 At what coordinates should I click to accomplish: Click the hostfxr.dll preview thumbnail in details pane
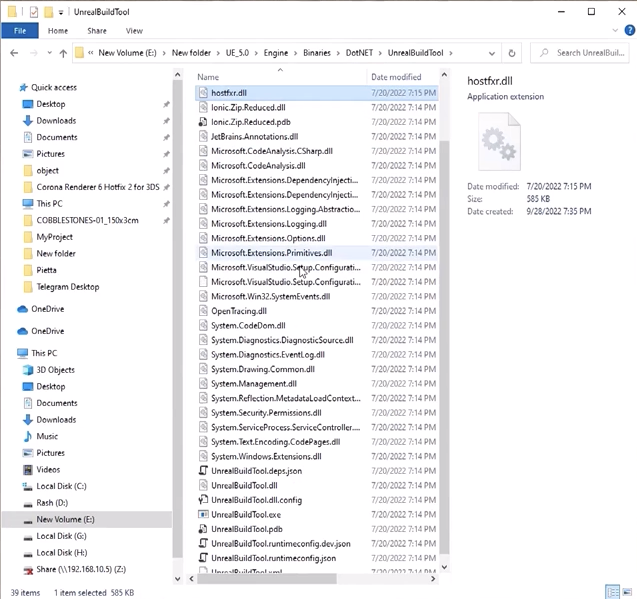pyautogui.click(x=499, y=142)
